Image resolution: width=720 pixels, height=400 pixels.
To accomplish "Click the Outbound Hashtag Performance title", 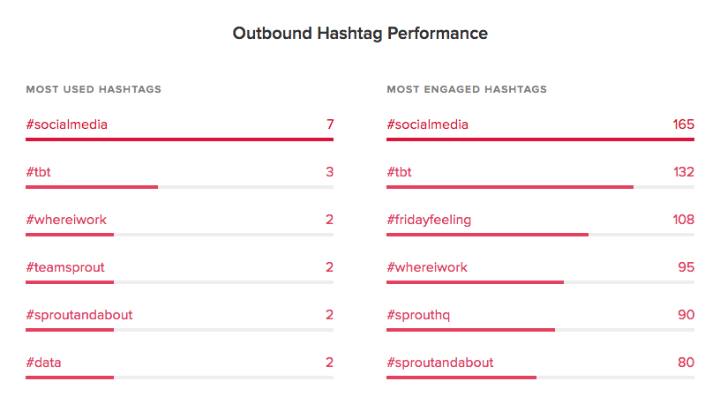I will coord(360,34).
